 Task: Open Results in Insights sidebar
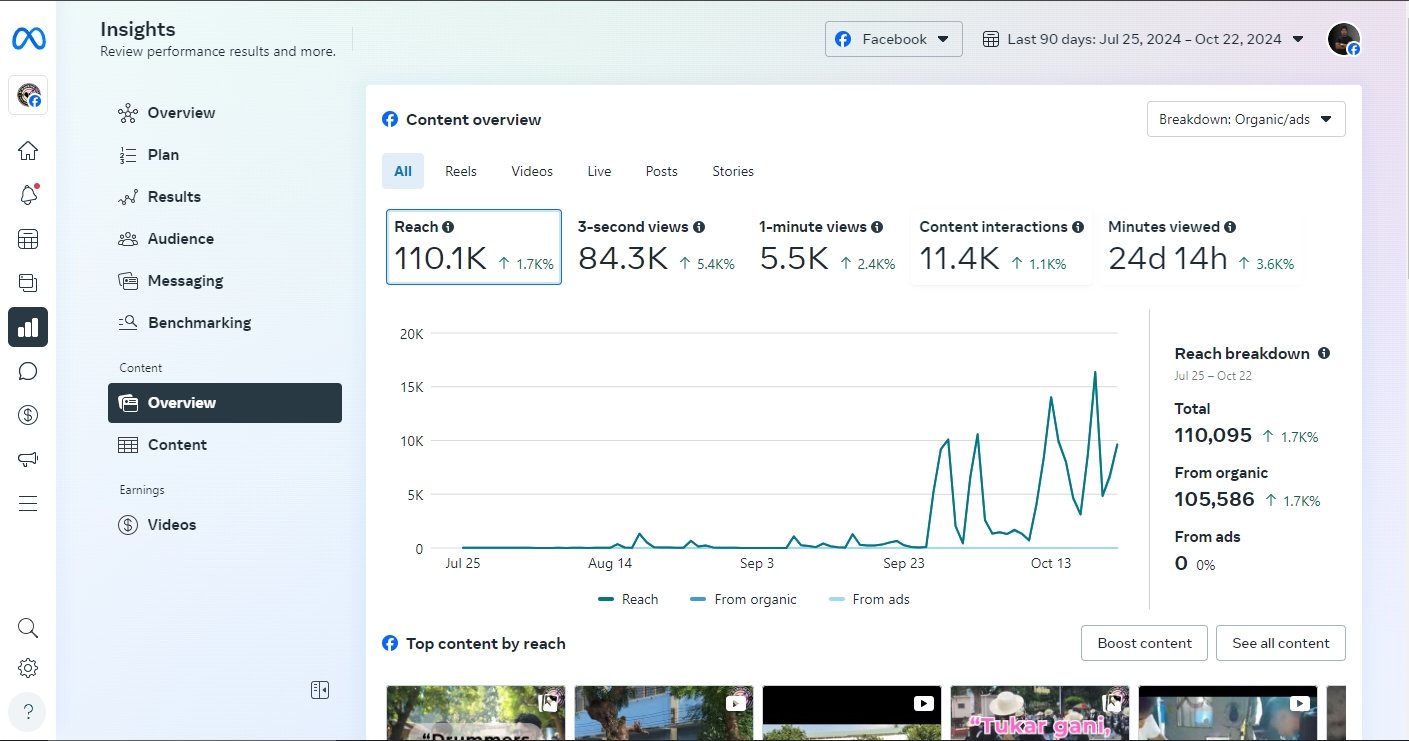225,197
